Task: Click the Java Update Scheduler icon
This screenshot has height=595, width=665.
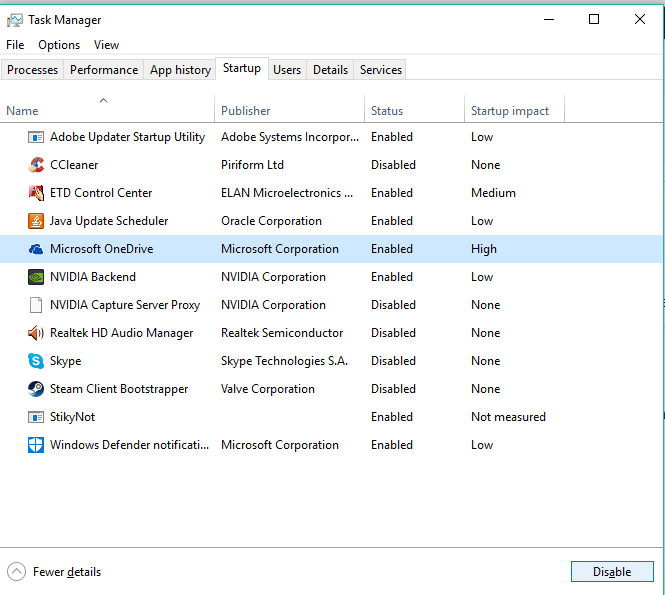Action: pos(36,221)
